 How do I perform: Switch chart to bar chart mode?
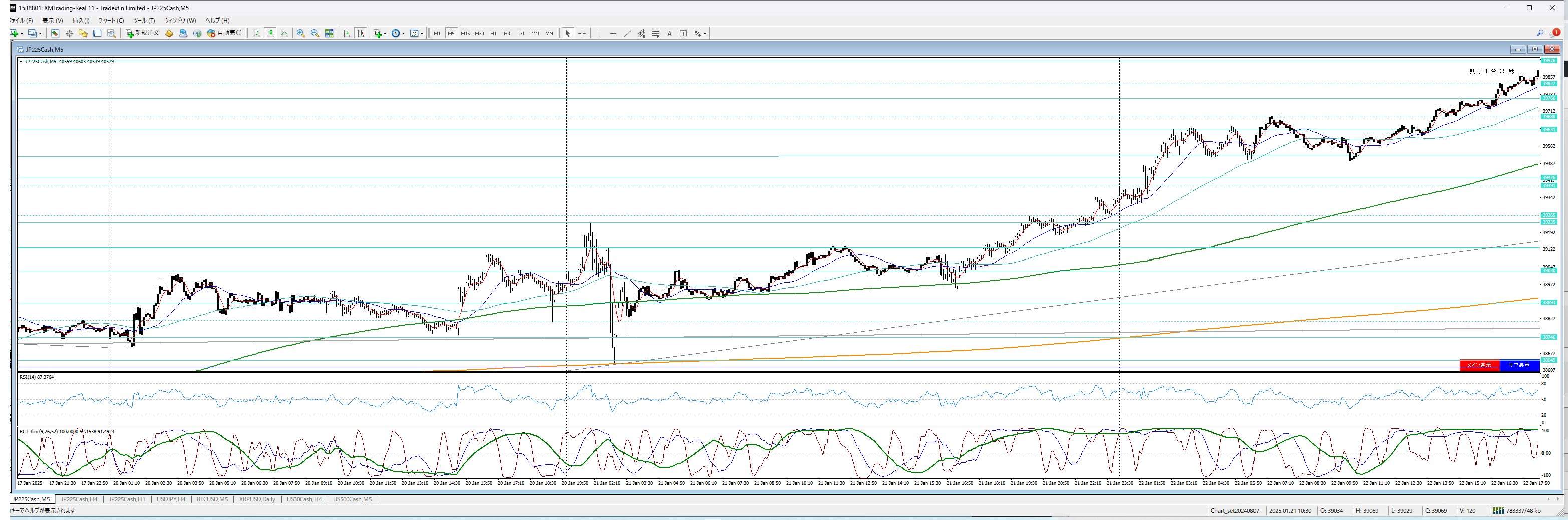coord(256,33)
